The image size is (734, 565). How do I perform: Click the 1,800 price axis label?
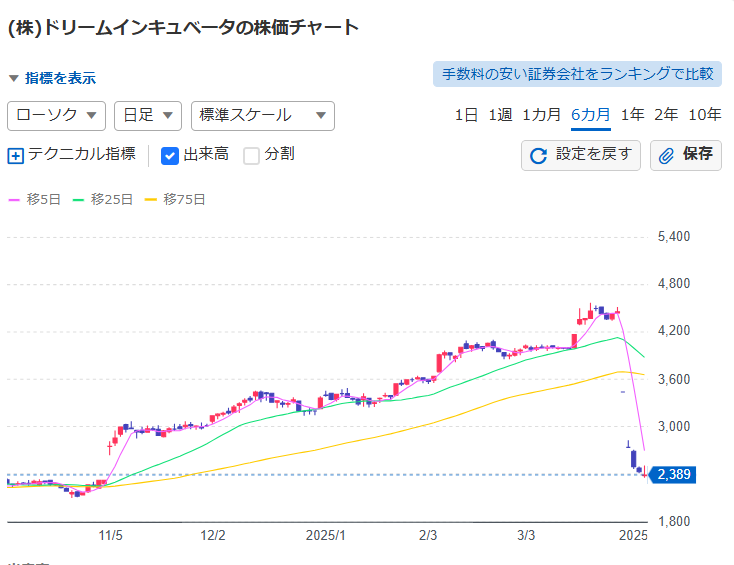(674, 521)
